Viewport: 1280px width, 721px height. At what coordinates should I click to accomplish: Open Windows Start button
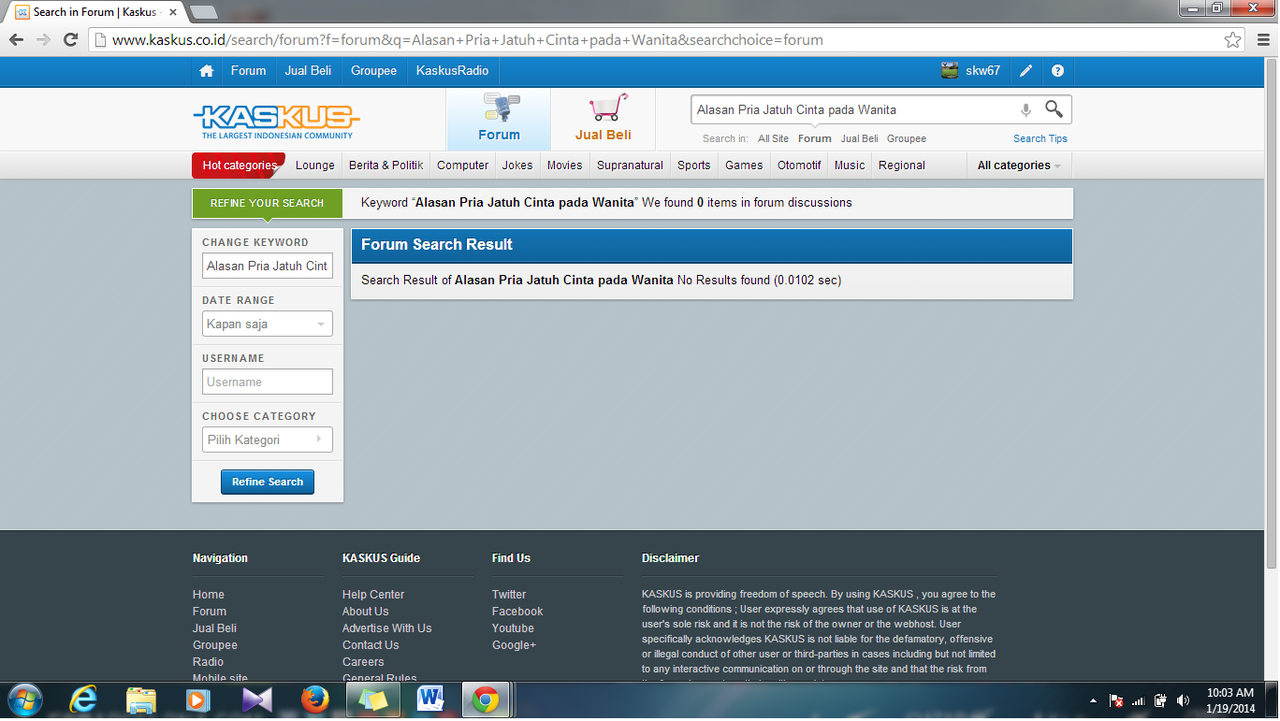(24, 699)
